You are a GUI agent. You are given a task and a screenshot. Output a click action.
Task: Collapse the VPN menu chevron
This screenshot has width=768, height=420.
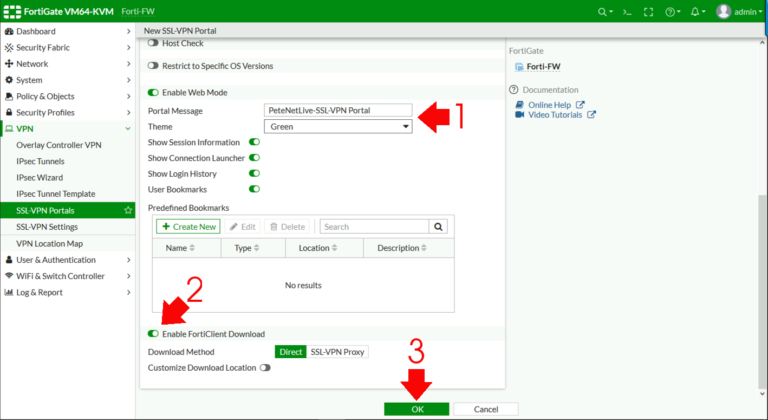click(128, 129)
